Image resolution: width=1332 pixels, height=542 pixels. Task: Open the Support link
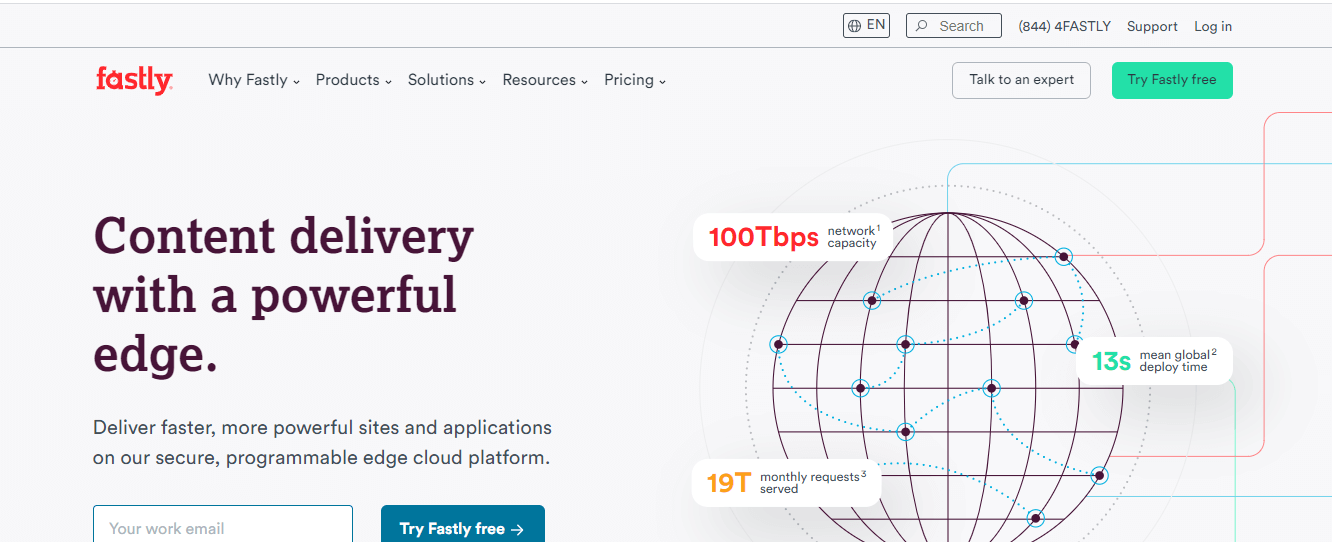1152,26
